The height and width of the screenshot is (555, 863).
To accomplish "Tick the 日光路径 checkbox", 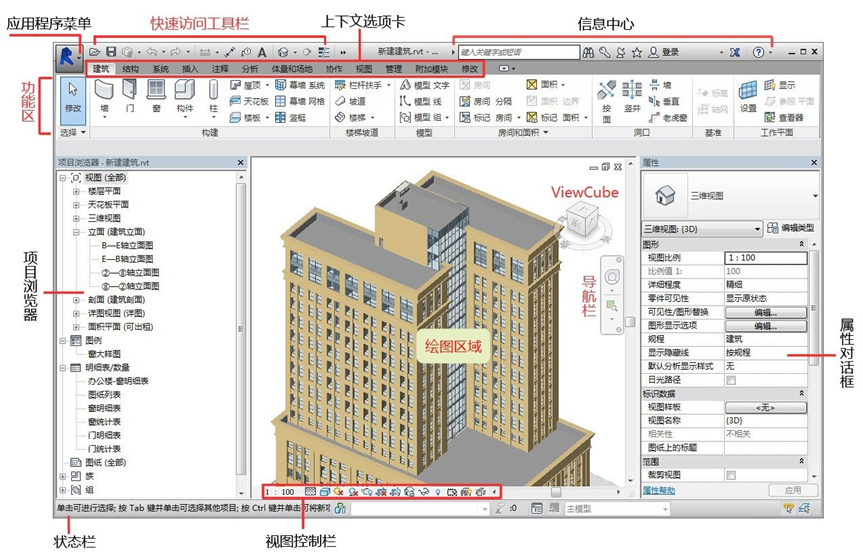I will tap(731, 380).
